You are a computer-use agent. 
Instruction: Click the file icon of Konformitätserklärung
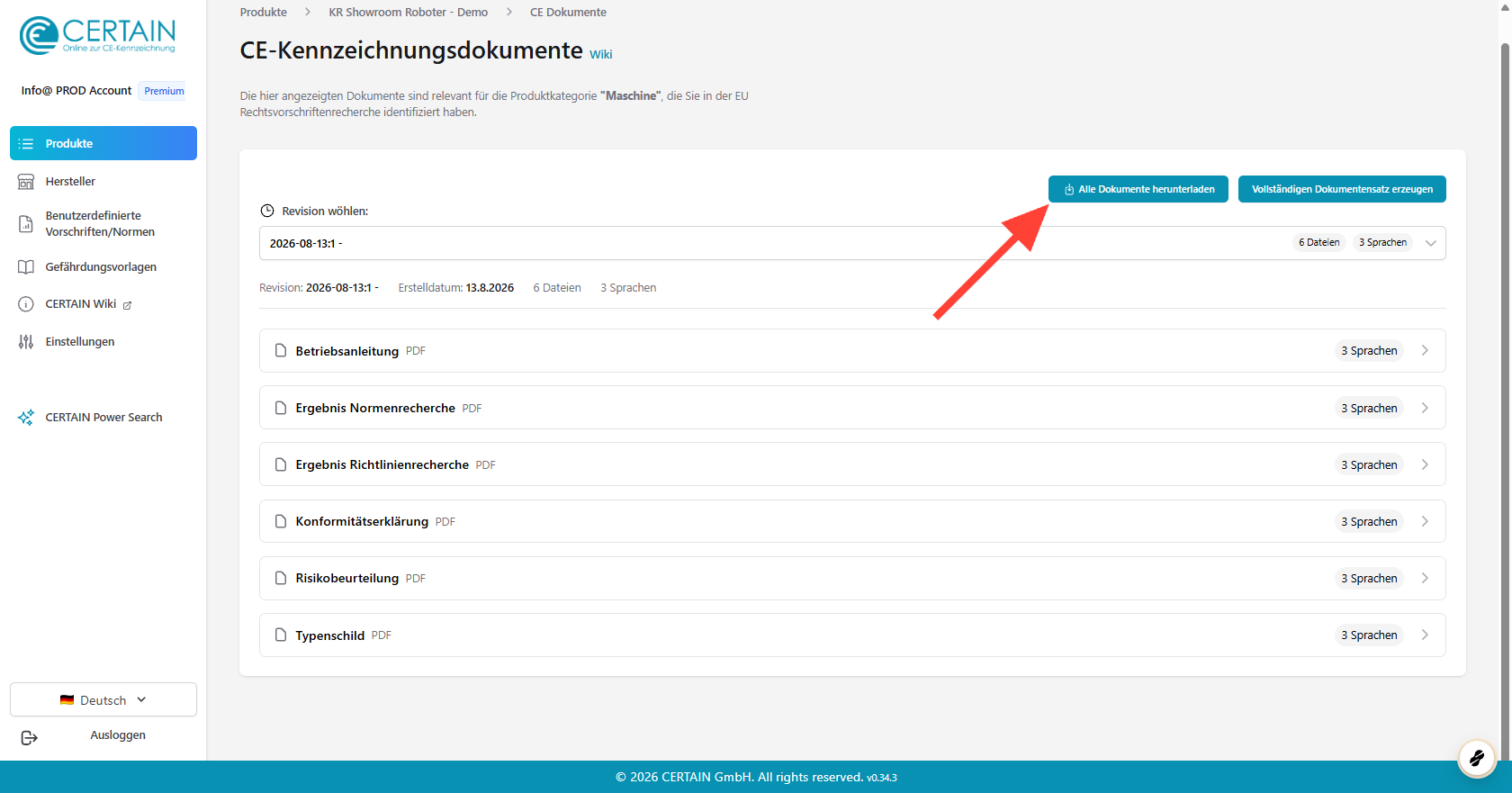click(281, 521)
